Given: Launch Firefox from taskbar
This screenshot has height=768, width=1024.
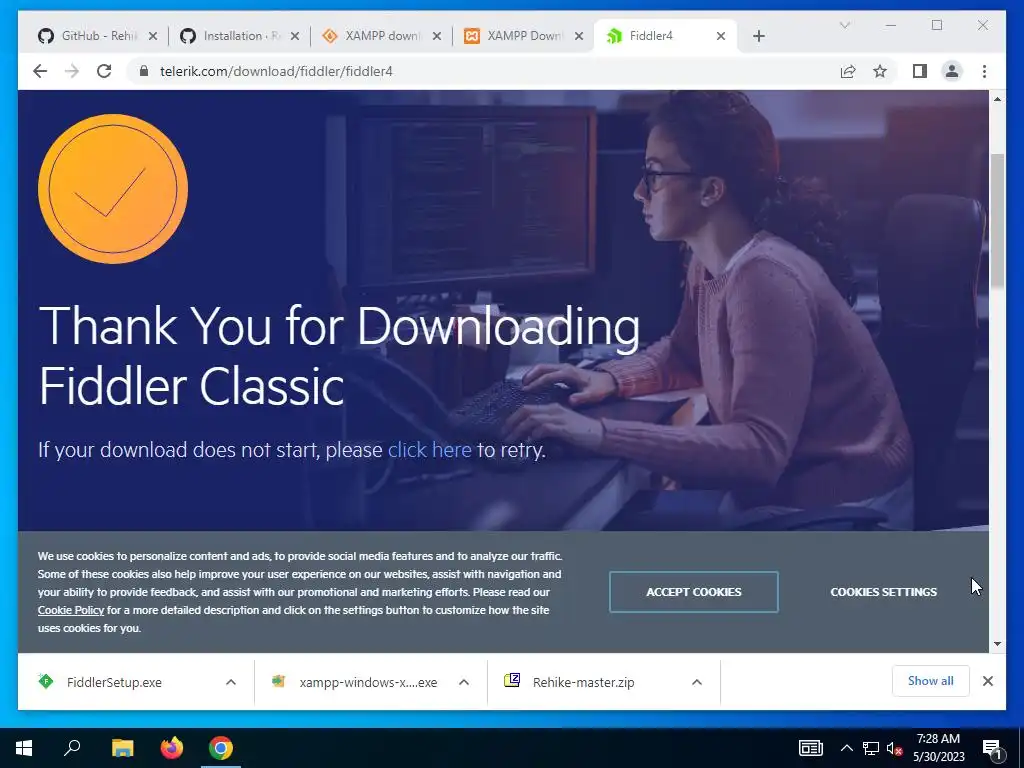Looking at the screenshot, I should 172,748.
